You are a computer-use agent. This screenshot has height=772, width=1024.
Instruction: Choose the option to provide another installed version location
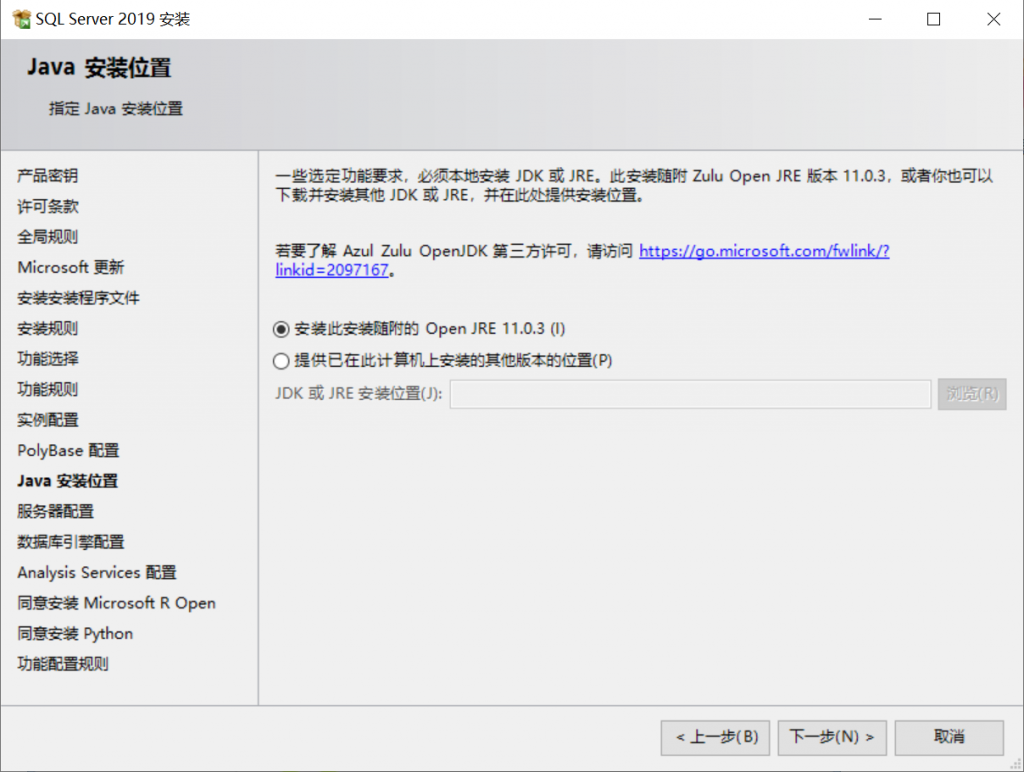(281, 361)
